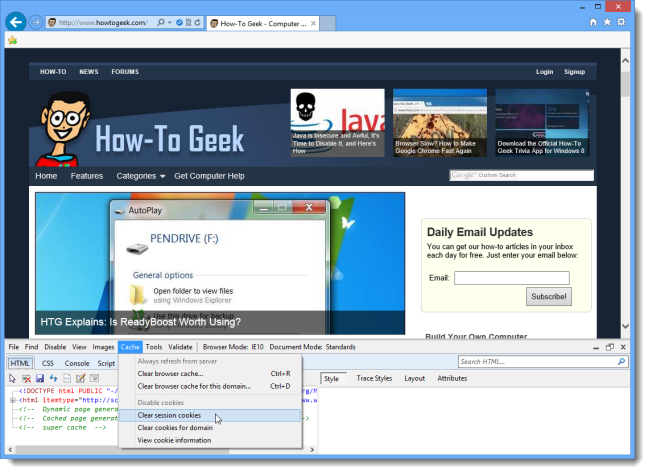Image resolution: width=650 pixels, height=474 pixels.
Task: Close the open Cache menu
Action: 130,347
